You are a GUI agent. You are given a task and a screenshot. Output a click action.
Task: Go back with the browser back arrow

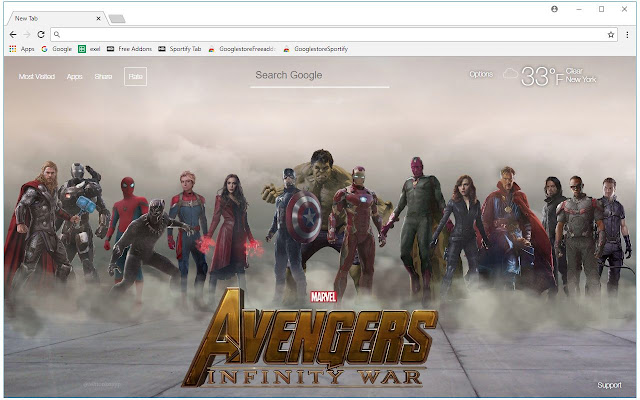click(x=13, y=35)
